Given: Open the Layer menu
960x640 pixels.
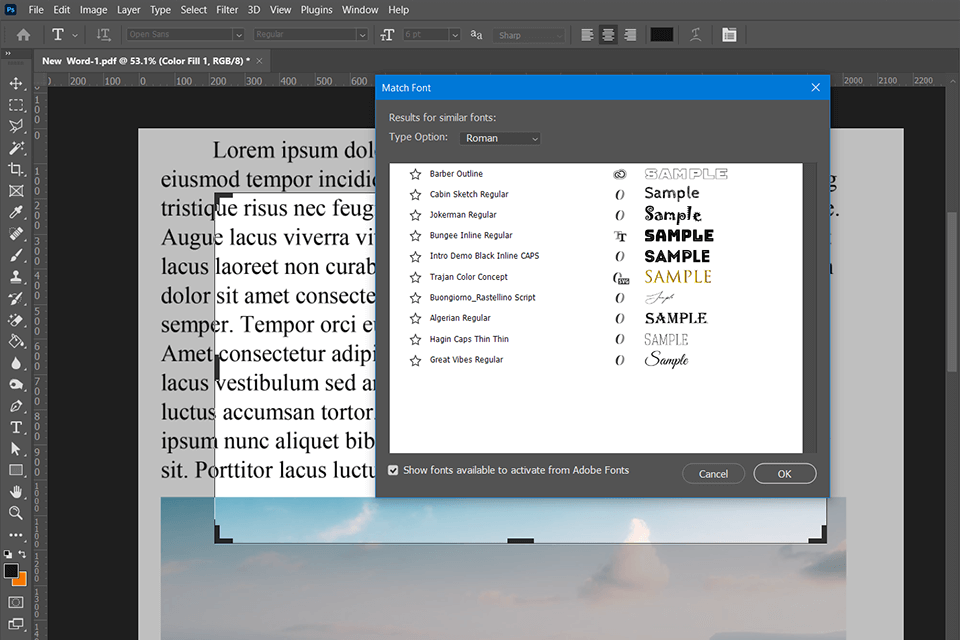Looking at the screenshot, I should tap(129, 10).
